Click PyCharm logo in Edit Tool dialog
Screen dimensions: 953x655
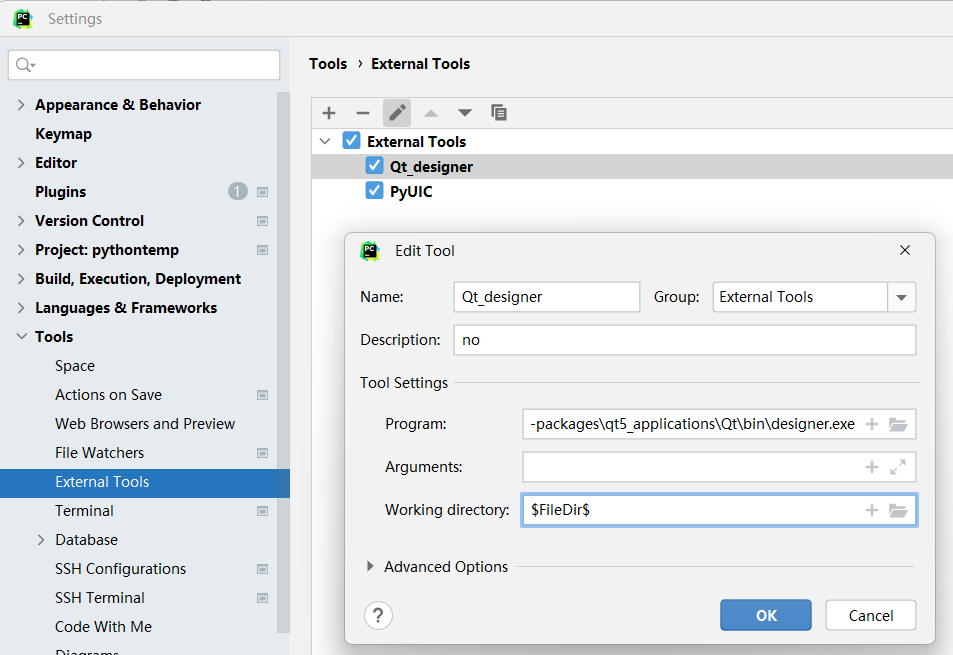click(x=370, y=250)
